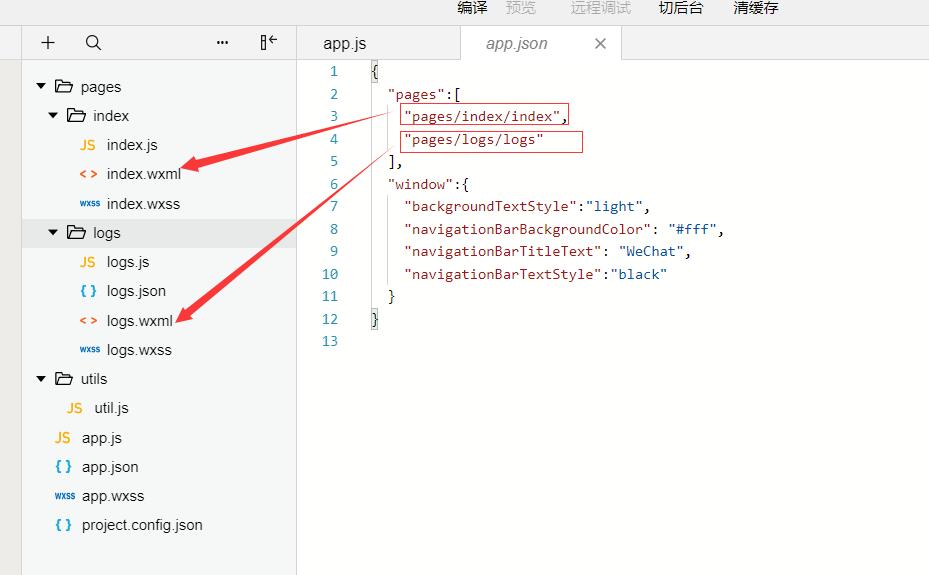
Task: Click the "pages/index/index" string in the editor
Action: coord(482,116)
